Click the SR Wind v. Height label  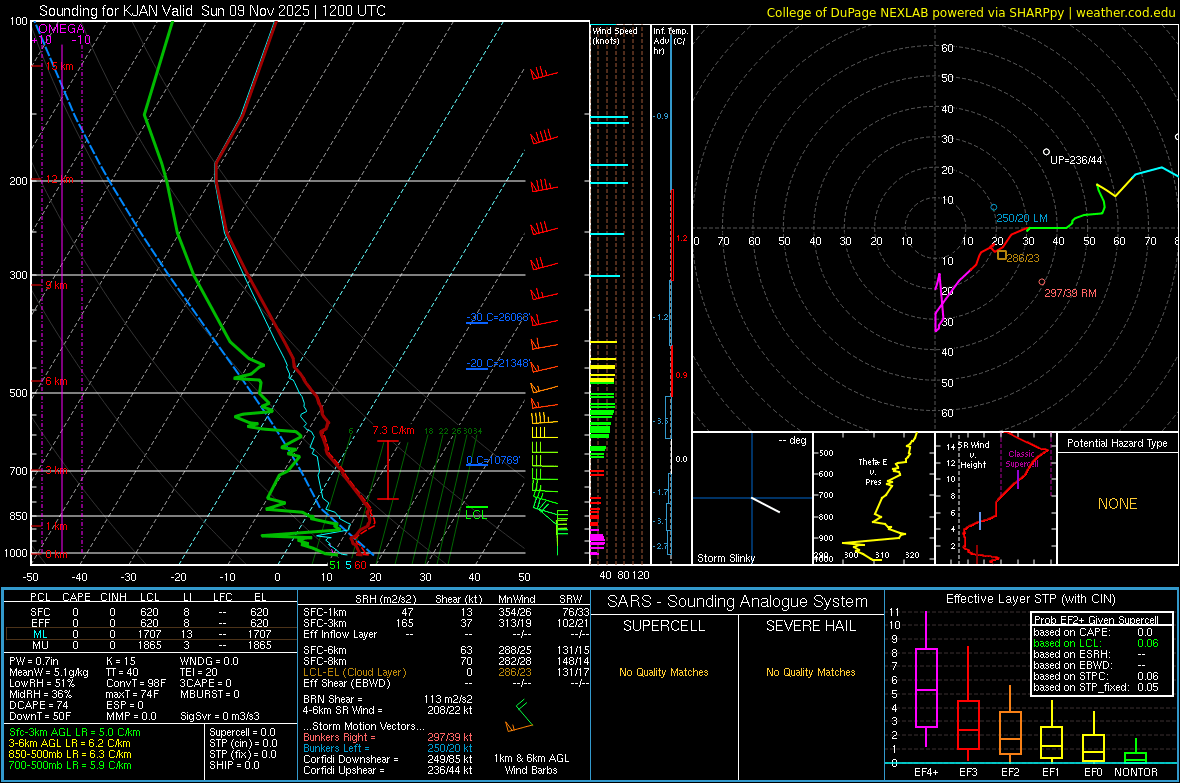(x=973, y=455)
